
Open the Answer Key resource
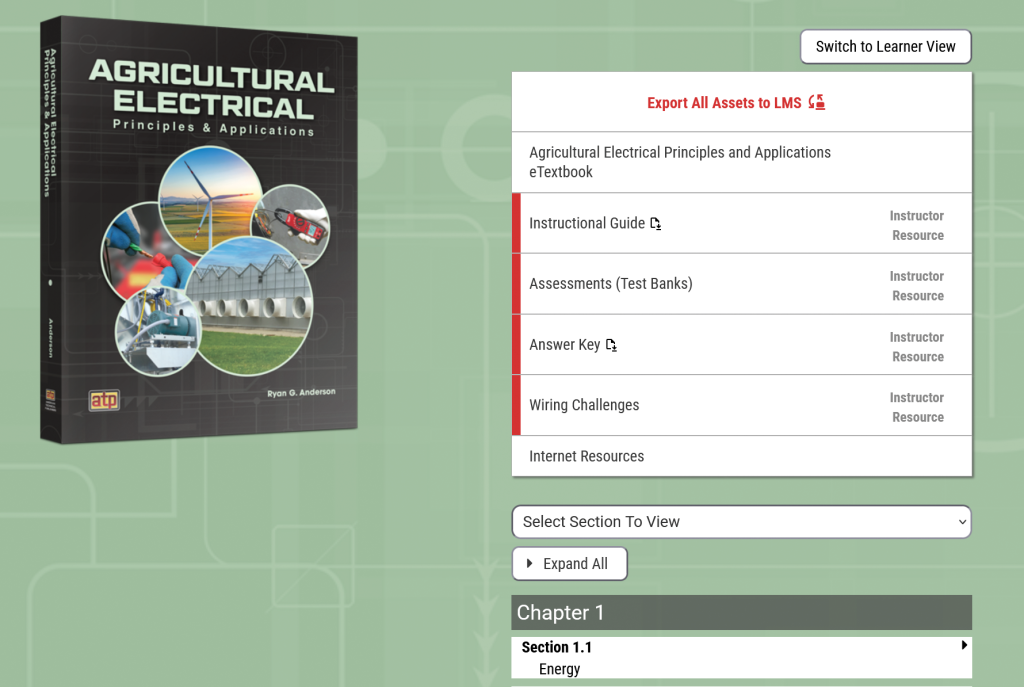(x=564, y=344)
